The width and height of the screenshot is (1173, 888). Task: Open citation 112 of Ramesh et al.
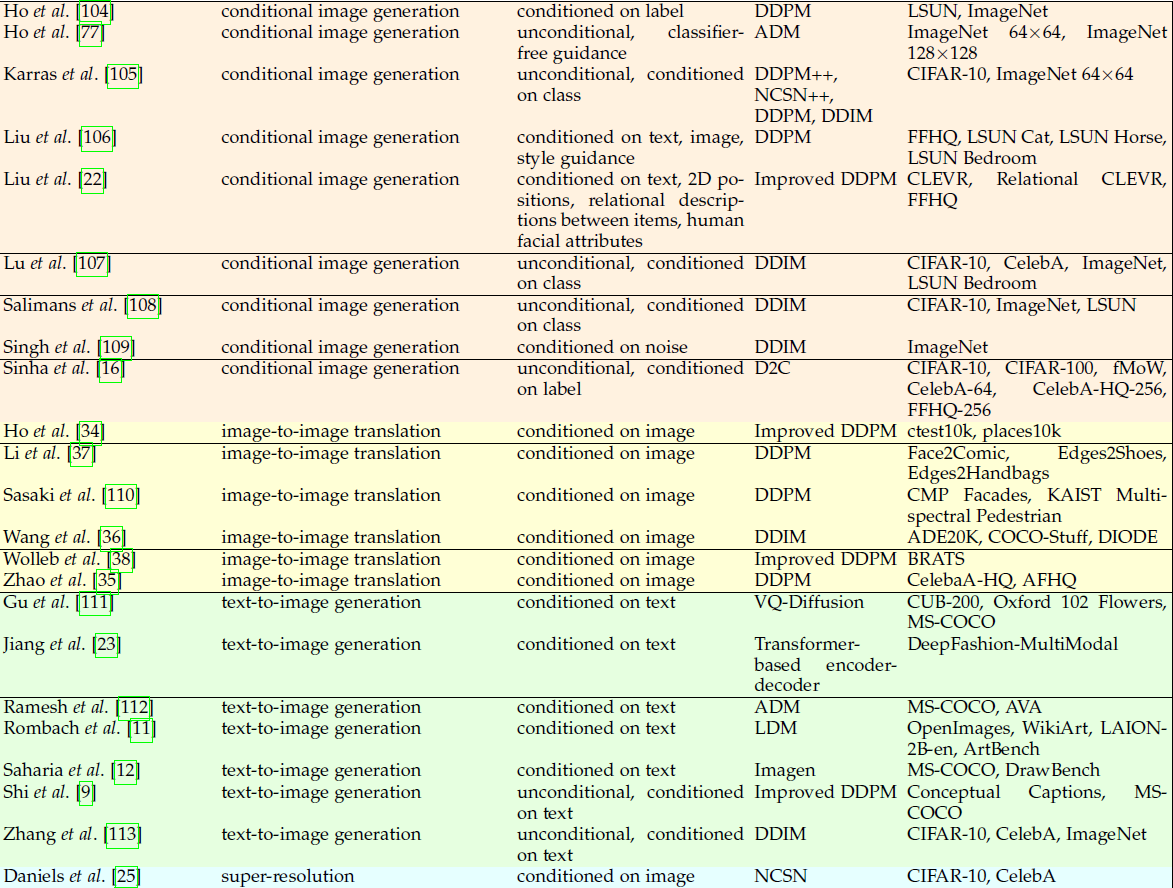point(135,708)
